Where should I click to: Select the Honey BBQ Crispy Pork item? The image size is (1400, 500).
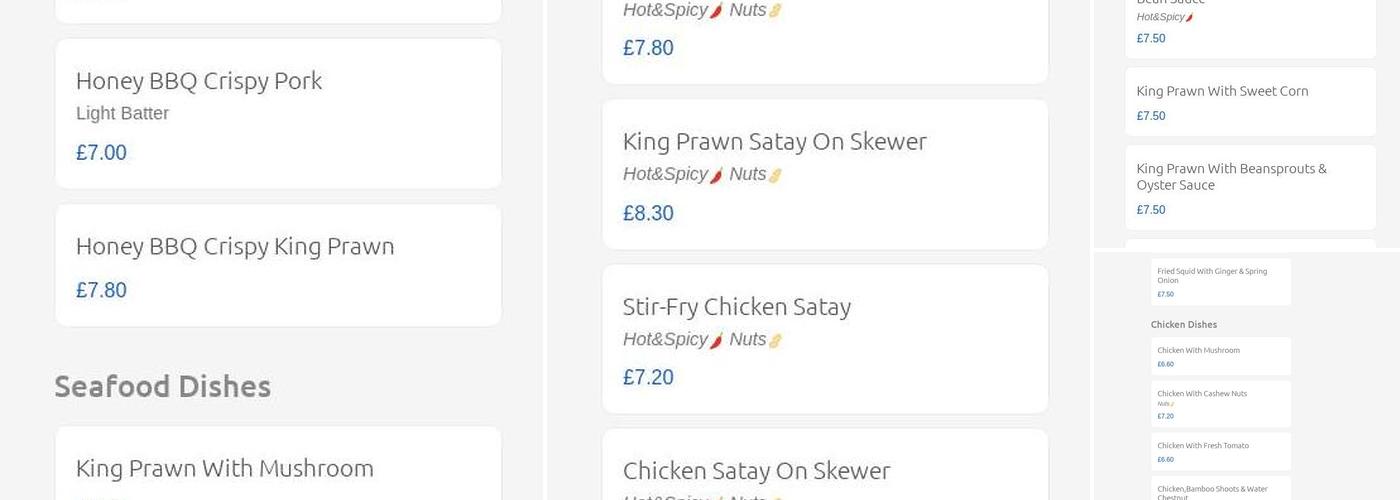pos(199,81)
